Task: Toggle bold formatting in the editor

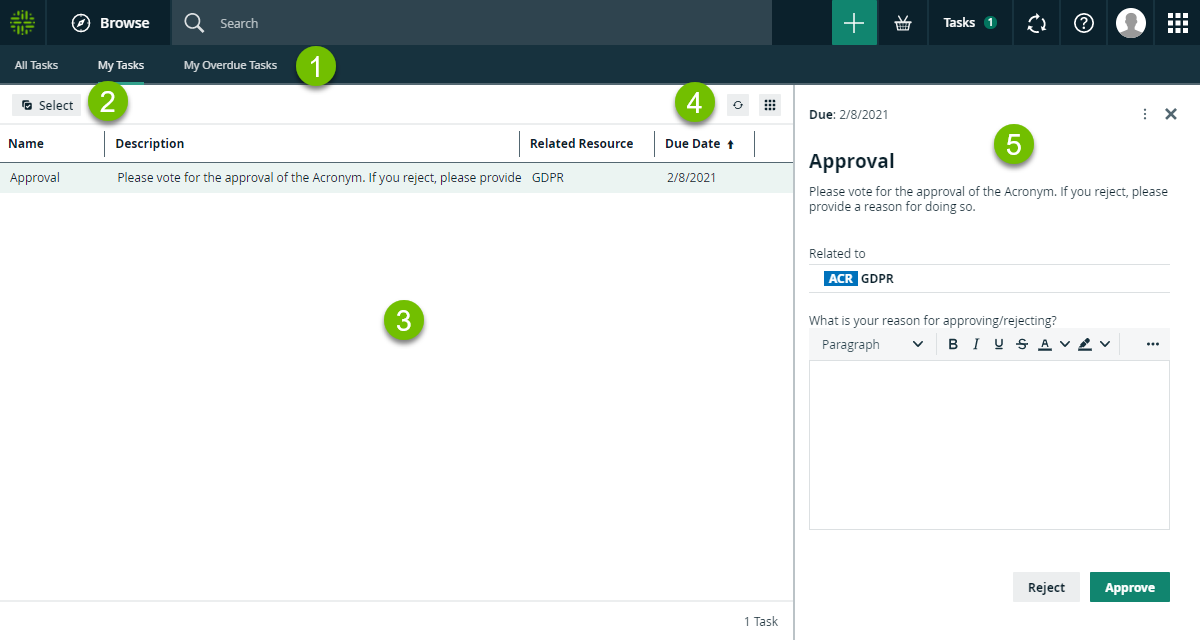Action: point(953,344)
